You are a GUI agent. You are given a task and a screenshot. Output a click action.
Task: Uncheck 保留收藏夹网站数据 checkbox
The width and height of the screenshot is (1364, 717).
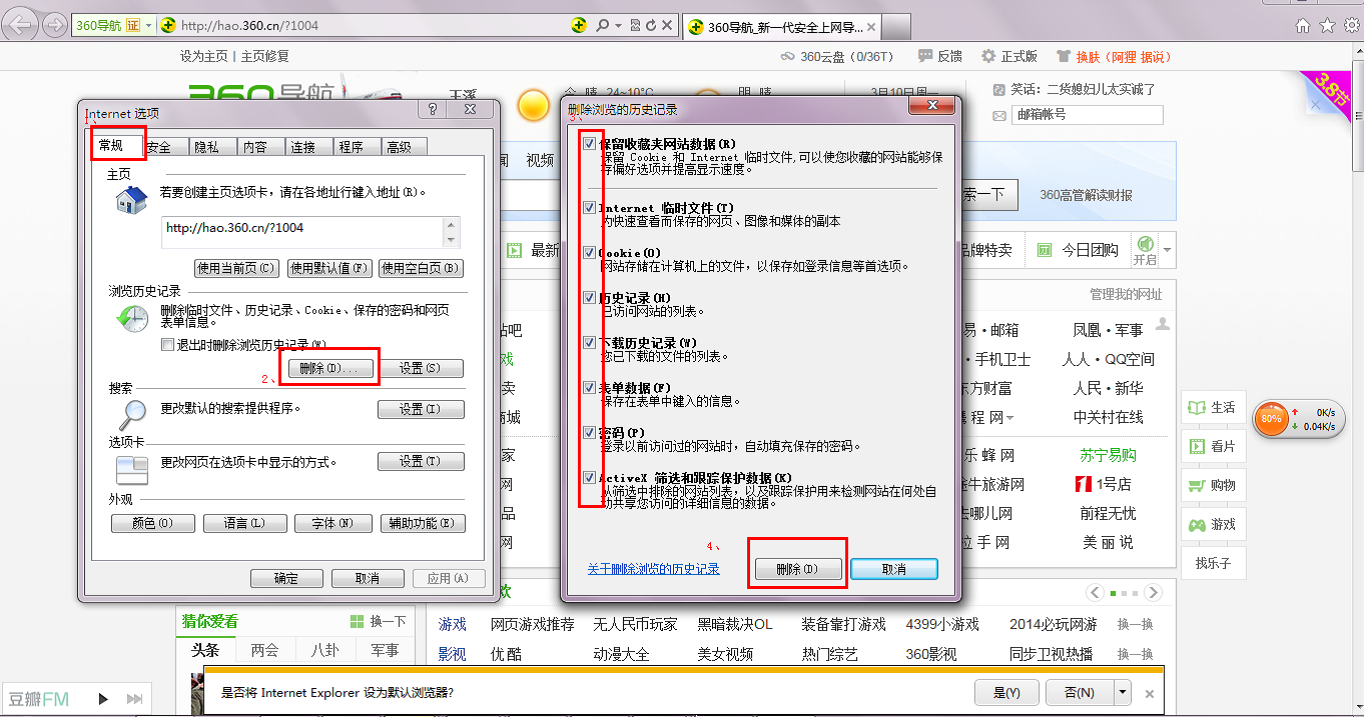(x=589, y=144)
